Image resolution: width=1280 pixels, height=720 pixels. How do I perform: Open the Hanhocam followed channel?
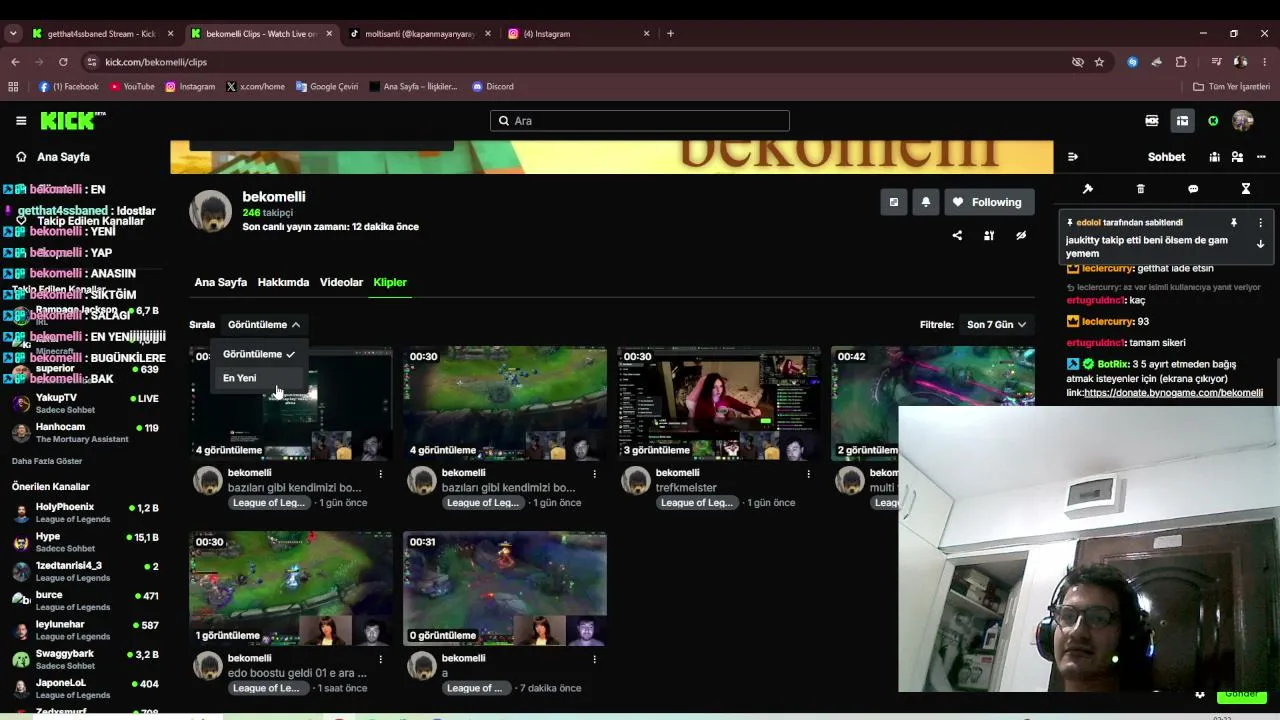(85, 433)
